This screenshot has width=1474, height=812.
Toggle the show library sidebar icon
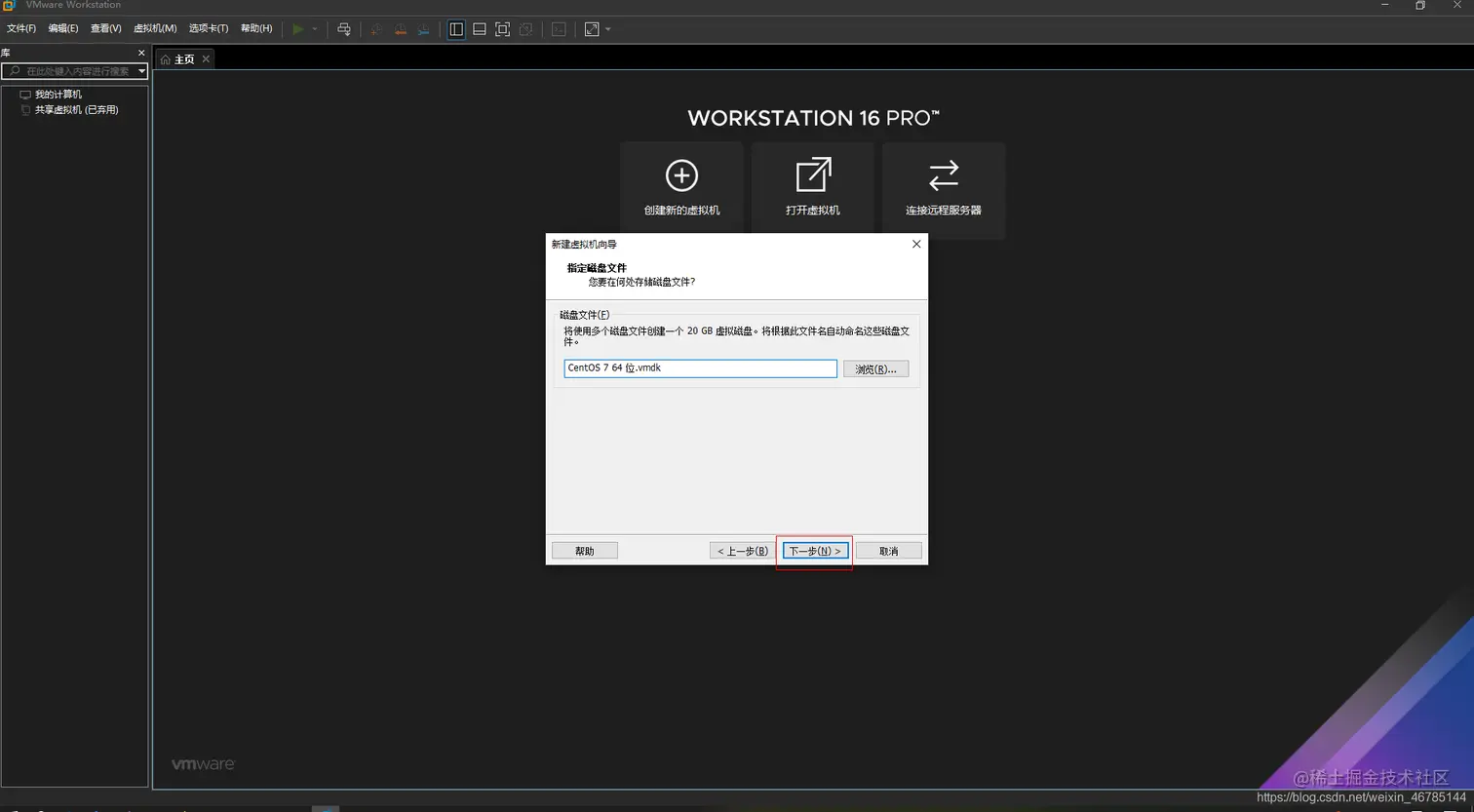(x=456, y=29)
